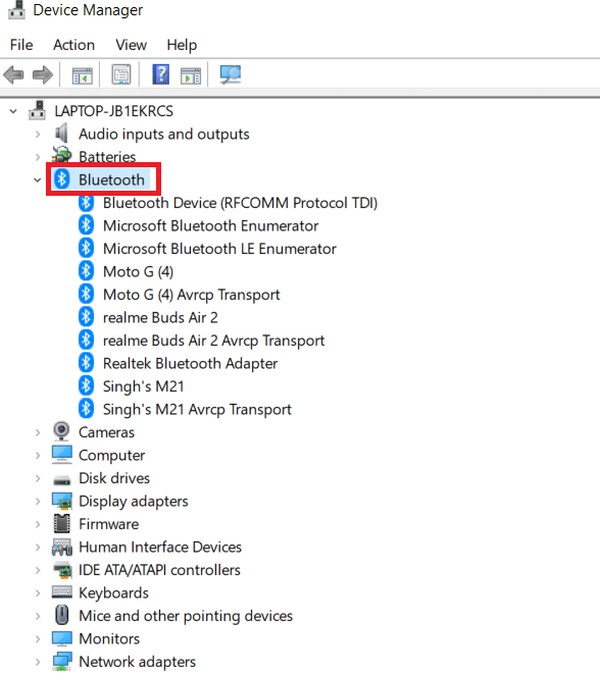Open the View menu
This screenshot has width=600, height=673.
(131, 45)
